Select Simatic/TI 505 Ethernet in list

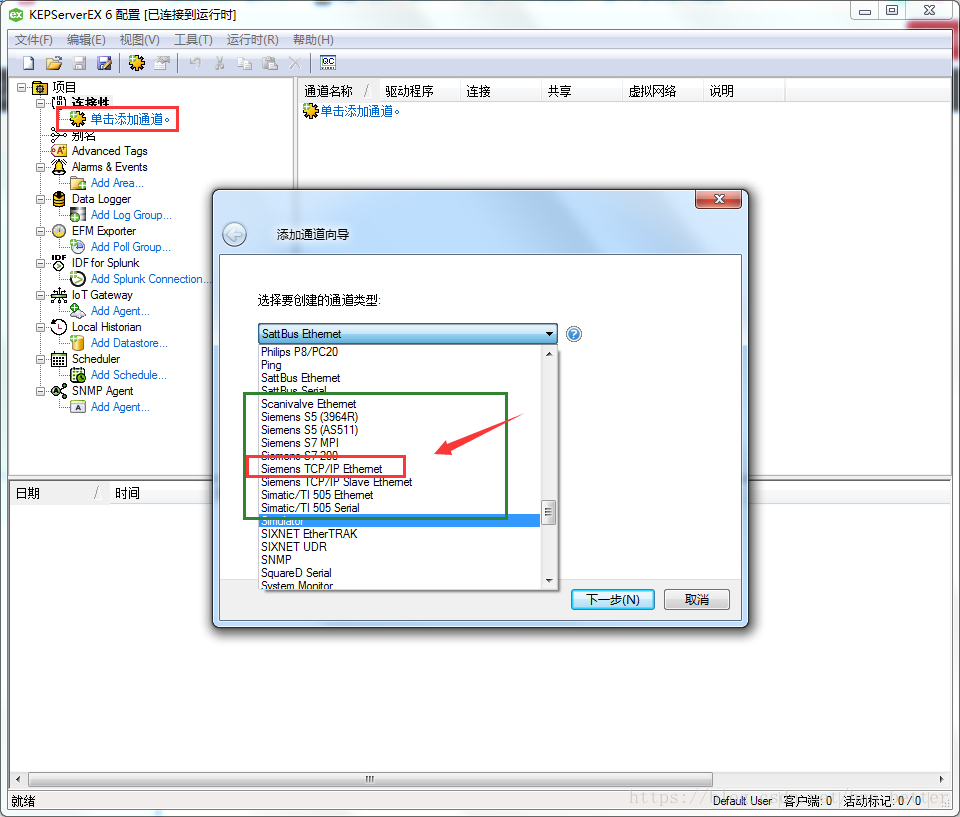[400, 495]
